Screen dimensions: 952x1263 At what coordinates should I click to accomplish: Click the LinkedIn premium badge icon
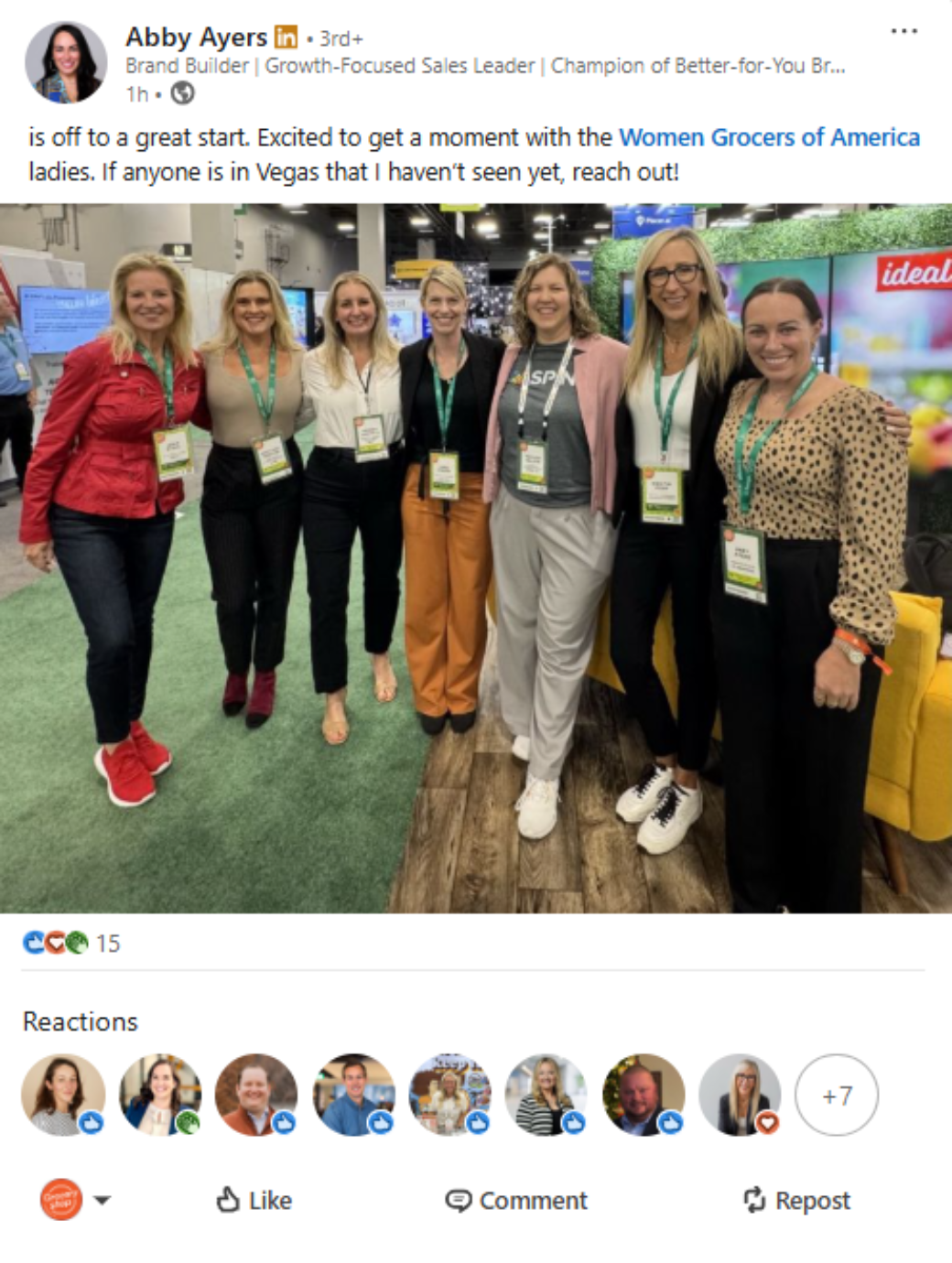pyautogui.click(x=287, y=38)
